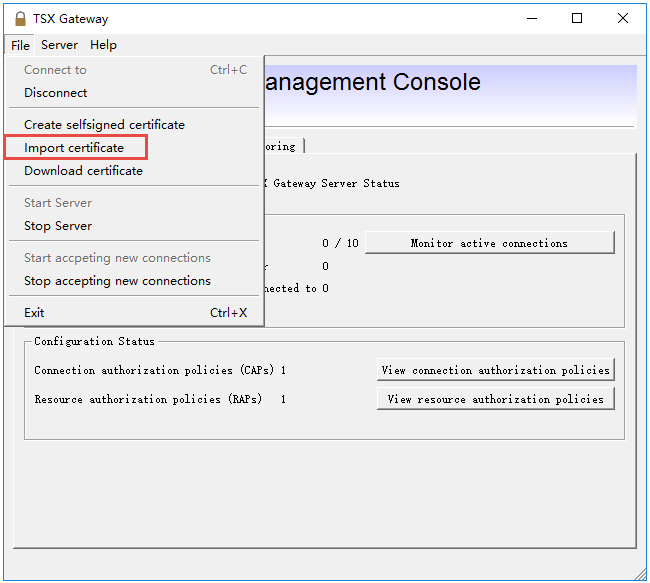The width and height of the screenshot is (650, 583).
Task: Click the 0 / 10 connections value
Action: (x=340, y=243)
